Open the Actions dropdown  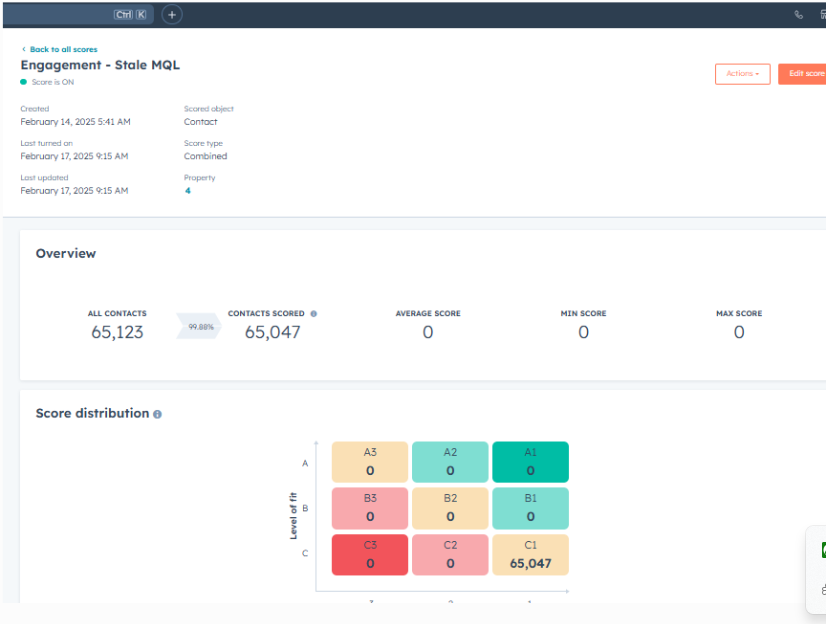coord(742,73)
